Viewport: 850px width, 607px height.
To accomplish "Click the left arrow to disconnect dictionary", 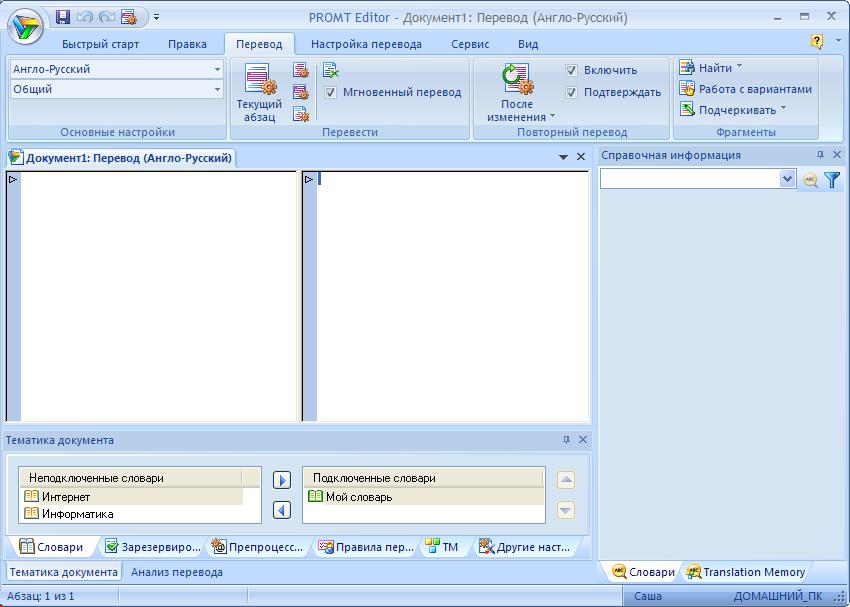I will (x=282, y=510).
